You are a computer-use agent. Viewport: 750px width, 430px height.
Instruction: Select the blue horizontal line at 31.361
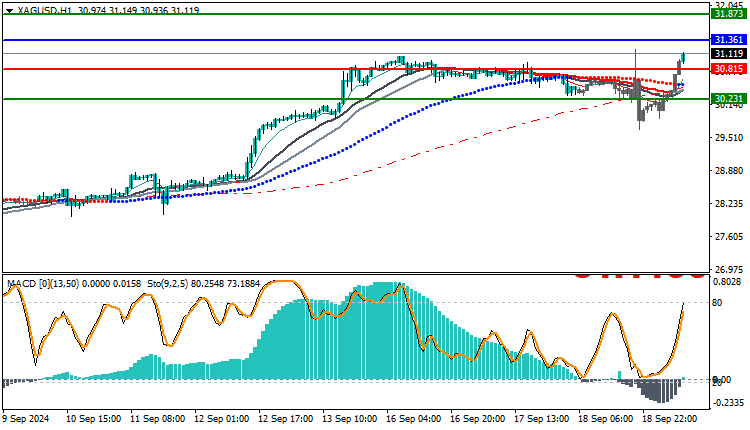[356, 40]
